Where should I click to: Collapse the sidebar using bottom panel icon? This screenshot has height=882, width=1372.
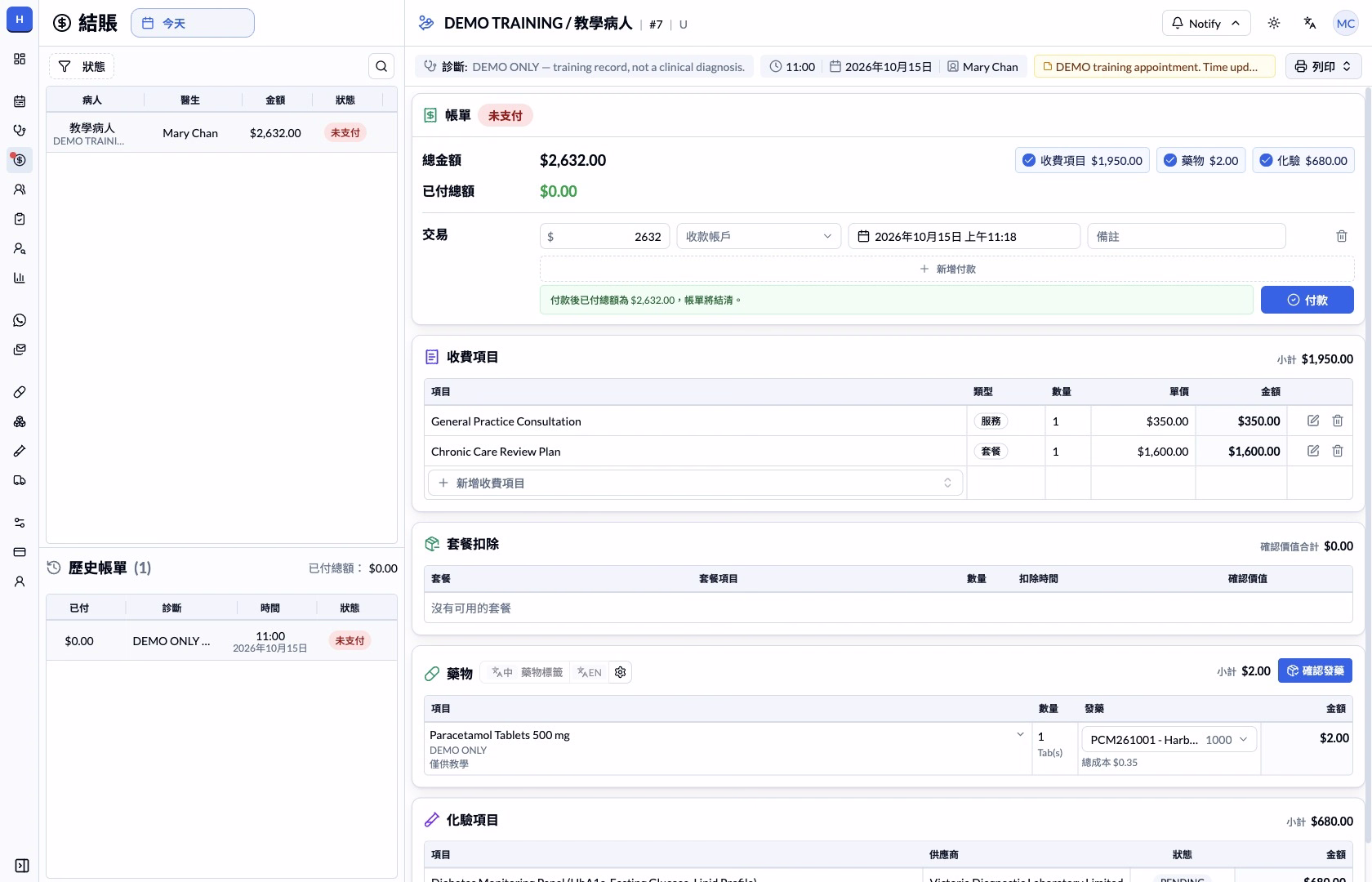tap(22, 866)
